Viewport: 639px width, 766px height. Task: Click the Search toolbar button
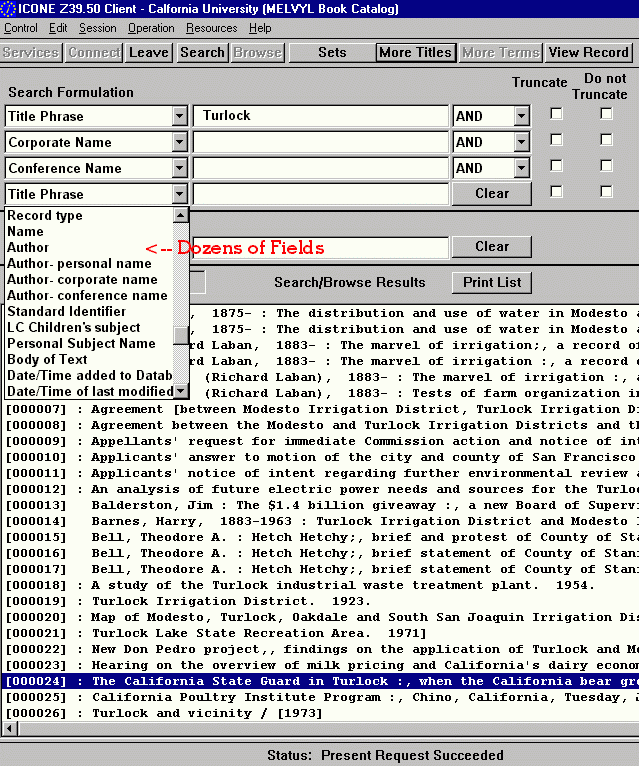[202, 52]
